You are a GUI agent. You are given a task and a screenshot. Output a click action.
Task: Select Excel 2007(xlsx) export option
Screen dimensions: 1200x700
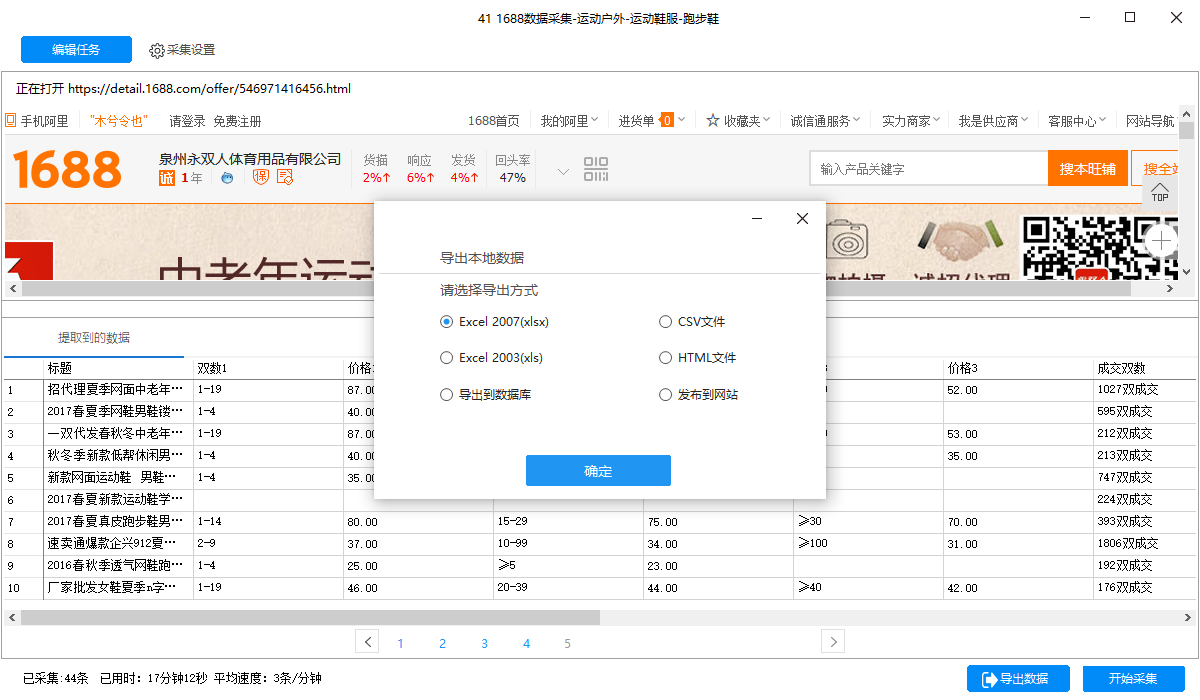coord(495,322)
